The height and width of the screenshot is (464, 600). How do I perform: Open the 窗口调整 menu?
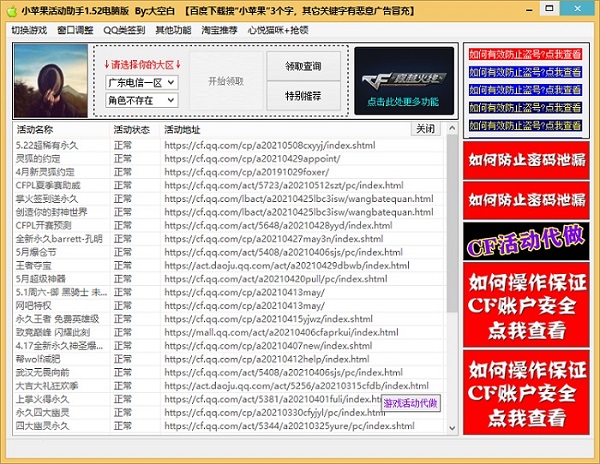click(75, 30)
